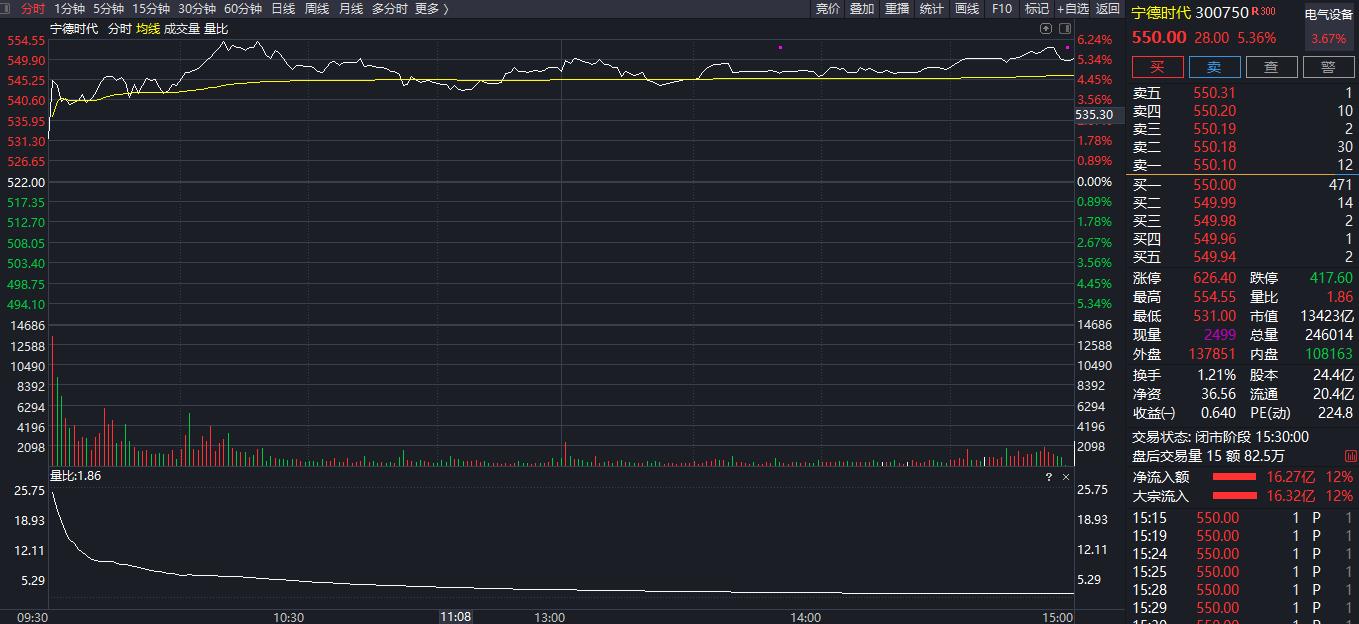
Task: Switch to the 15分钟 chart period
Action: pos(151,9)
